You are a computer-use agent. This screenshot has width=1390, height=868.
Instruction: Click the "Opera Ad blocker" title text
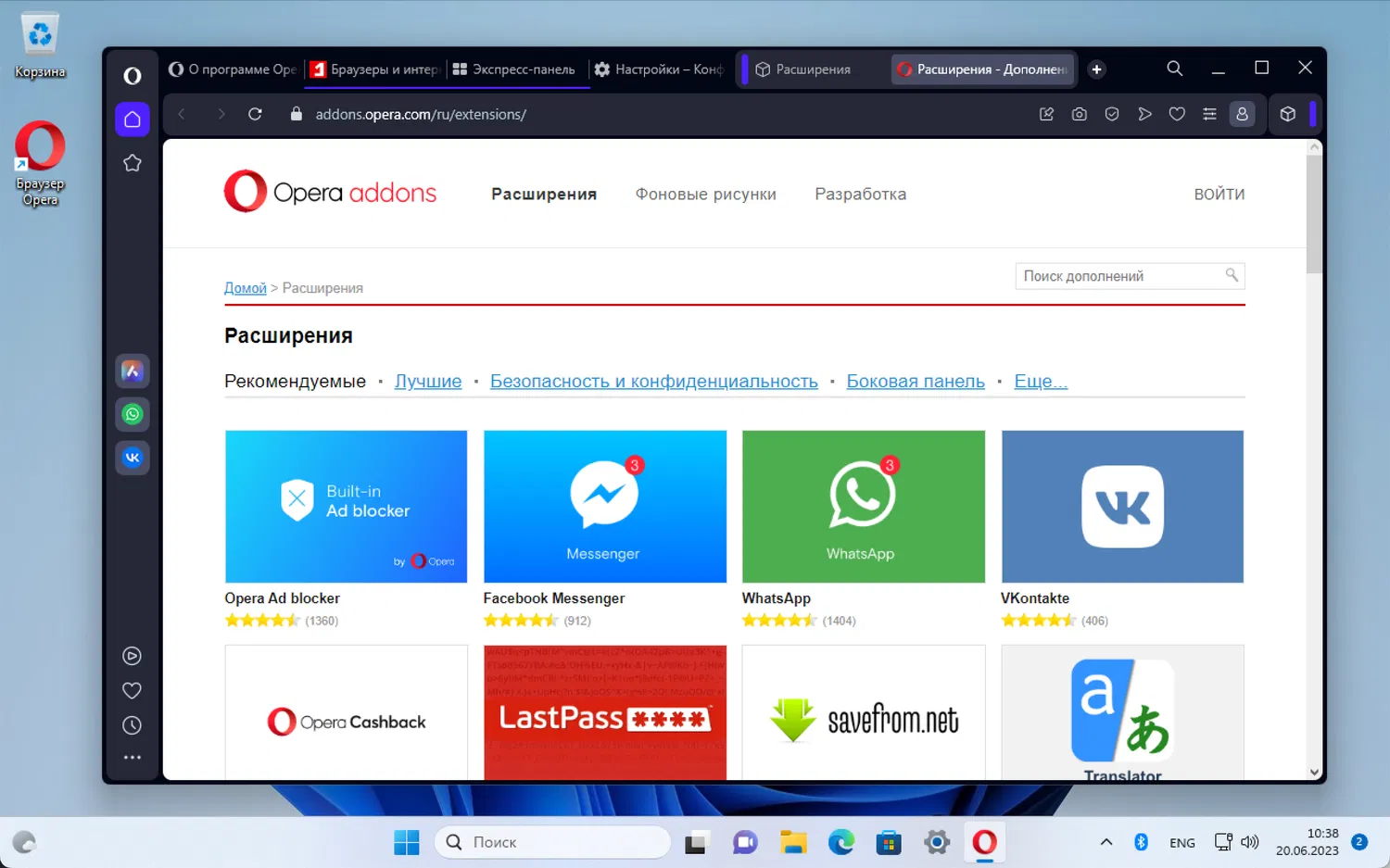coord(282,598)
